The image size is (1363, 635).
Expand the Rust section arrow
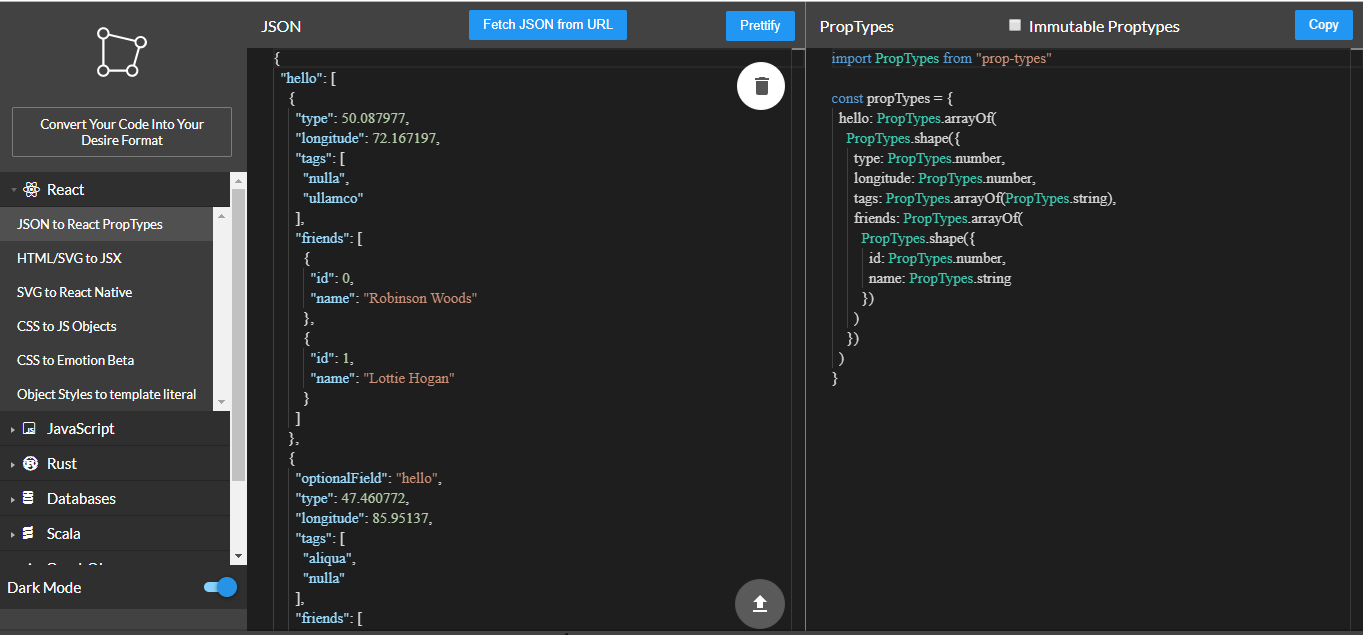pyautogui.click(x=12, y=464)
